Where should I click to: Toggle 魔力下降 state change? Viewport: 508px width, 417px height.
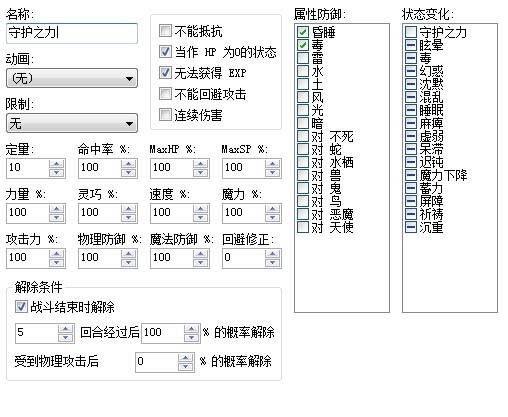click(x=411, y=175)
